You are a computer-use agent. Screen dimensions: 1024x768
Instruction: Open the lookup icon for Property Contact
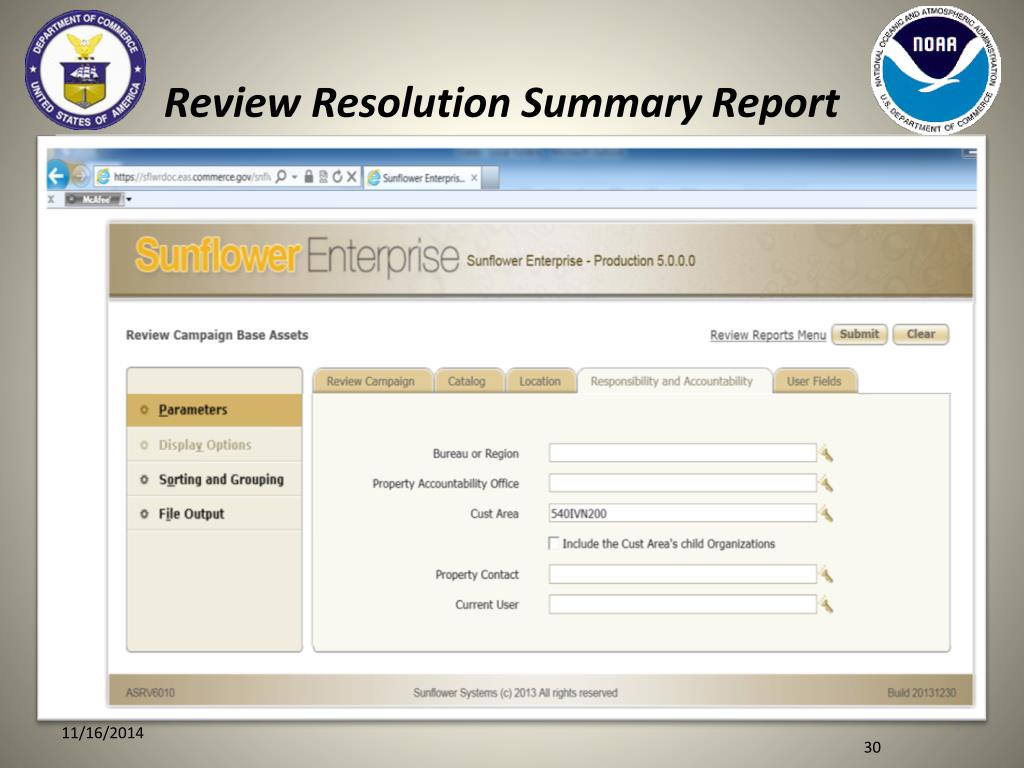[x=826, y=575]
